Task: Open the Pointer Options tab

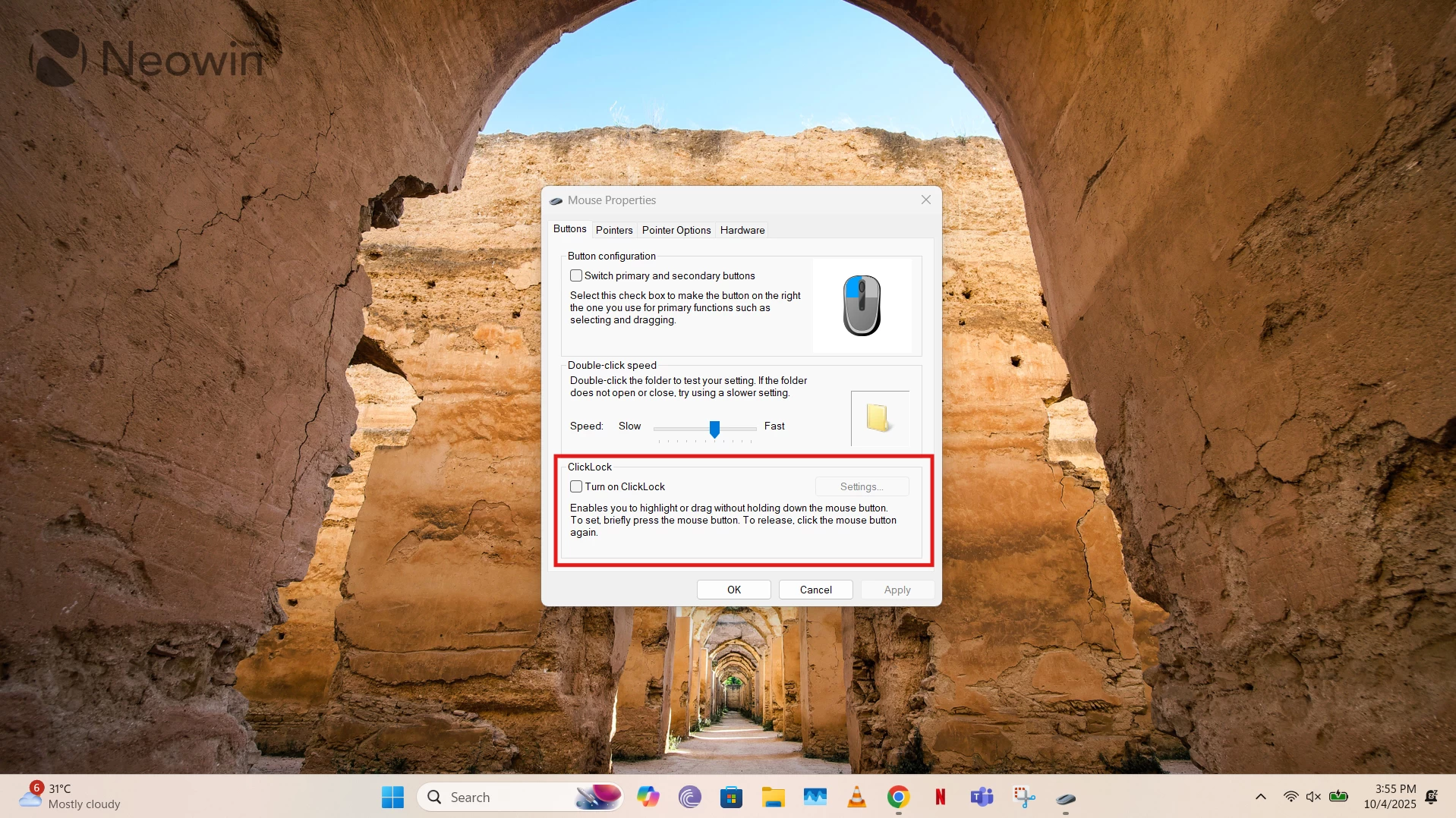Action: click(676, 230)
